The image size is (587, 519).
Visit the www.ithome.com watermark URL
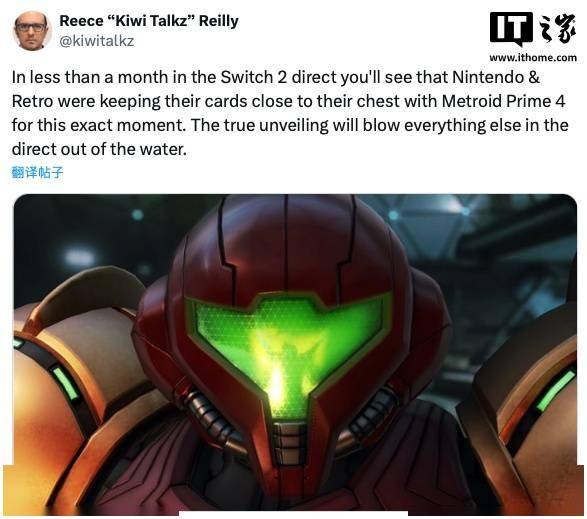click(533, 58)
